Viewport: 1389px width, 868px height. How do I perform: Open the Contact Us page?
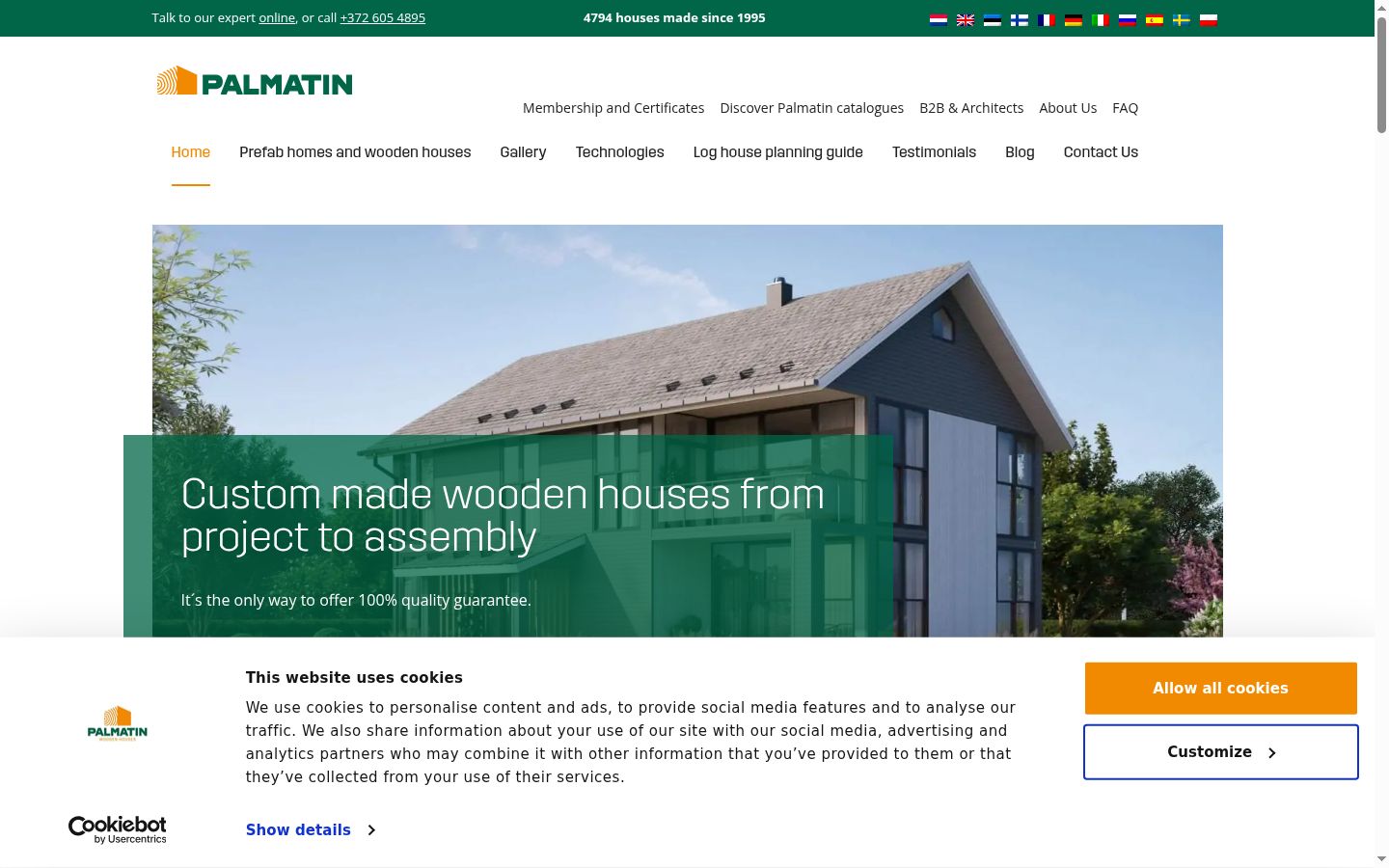1101,152
